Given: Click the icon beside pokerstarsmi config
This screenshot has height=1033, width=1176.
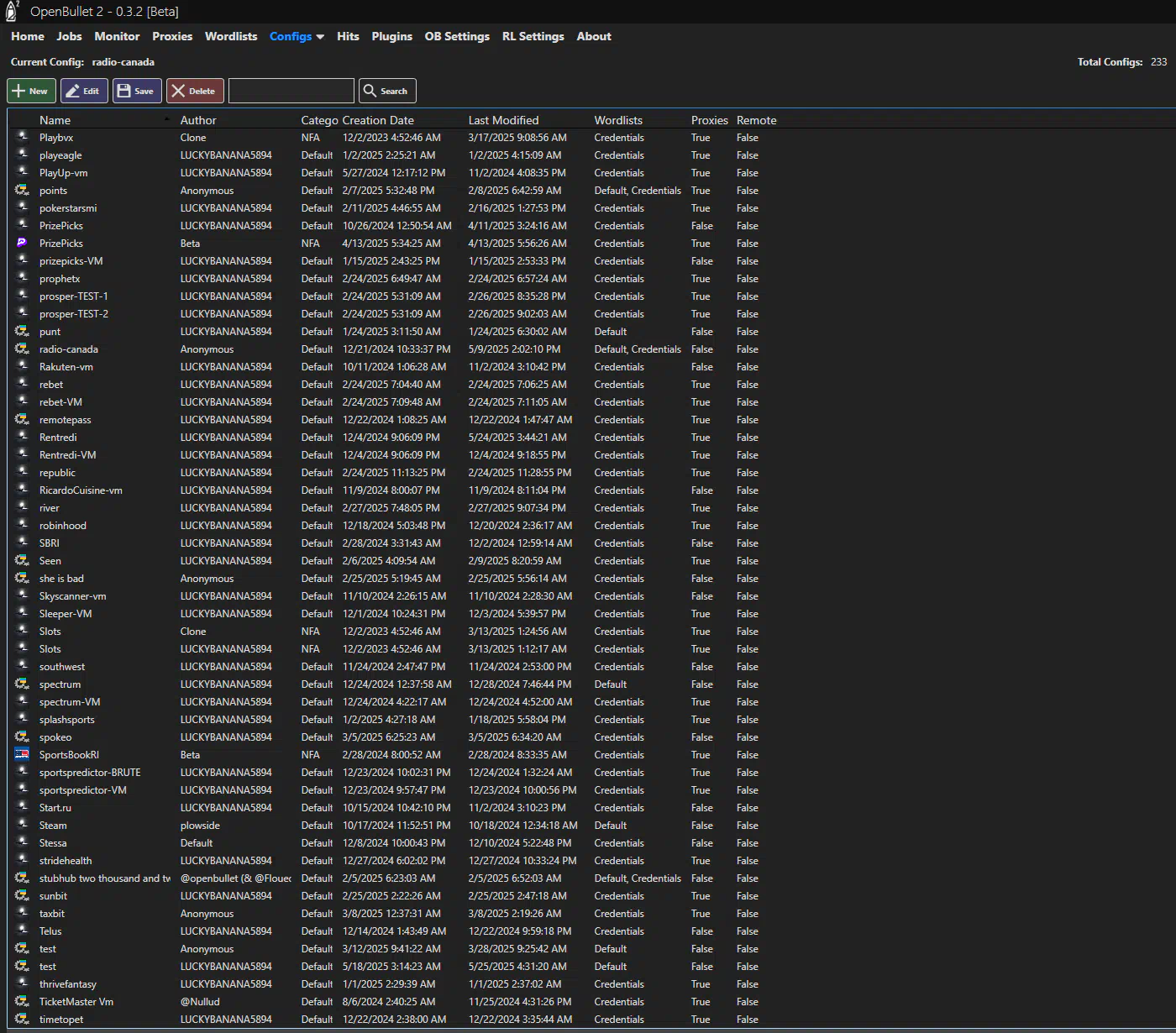Looking at the screenshot, I should click(x=23, y=207).
